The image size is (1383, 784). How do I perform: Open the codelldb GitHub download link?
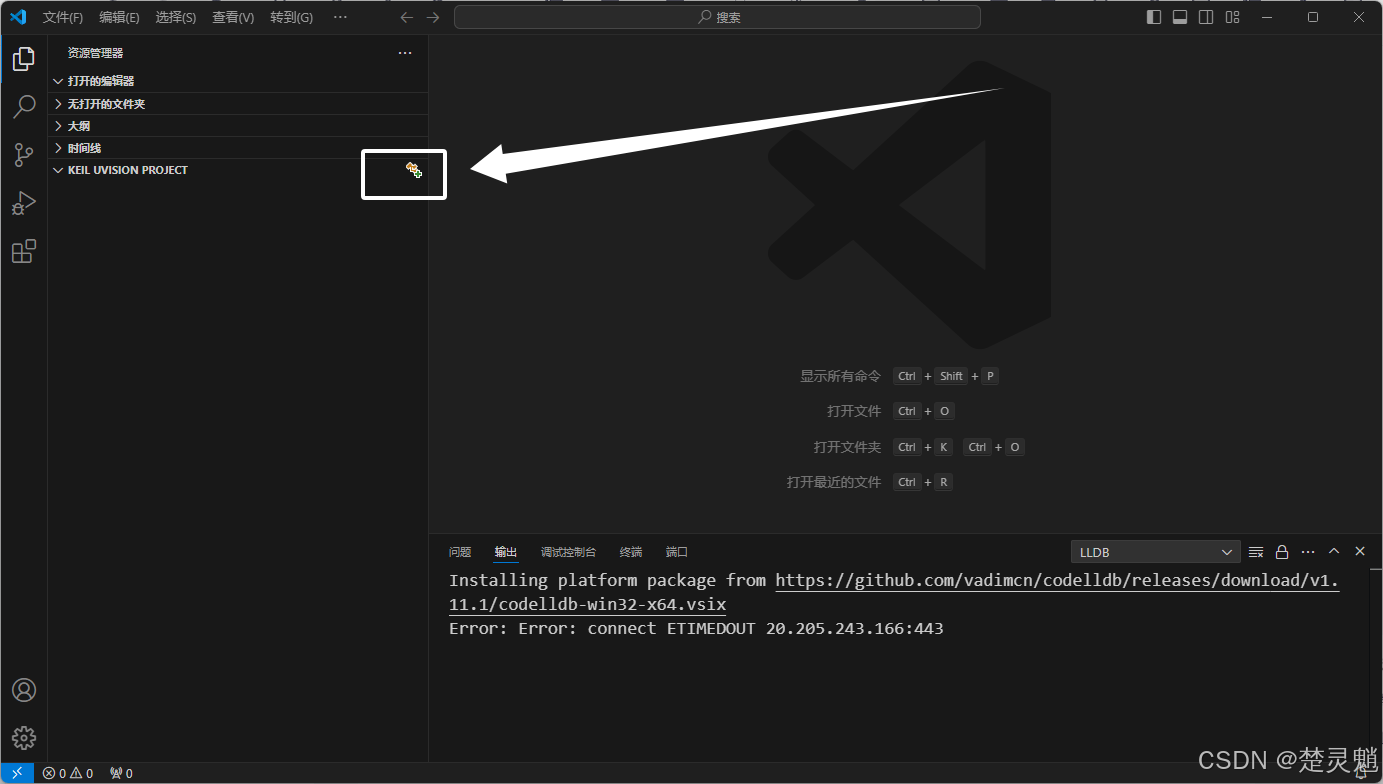(x=894, y=592)
